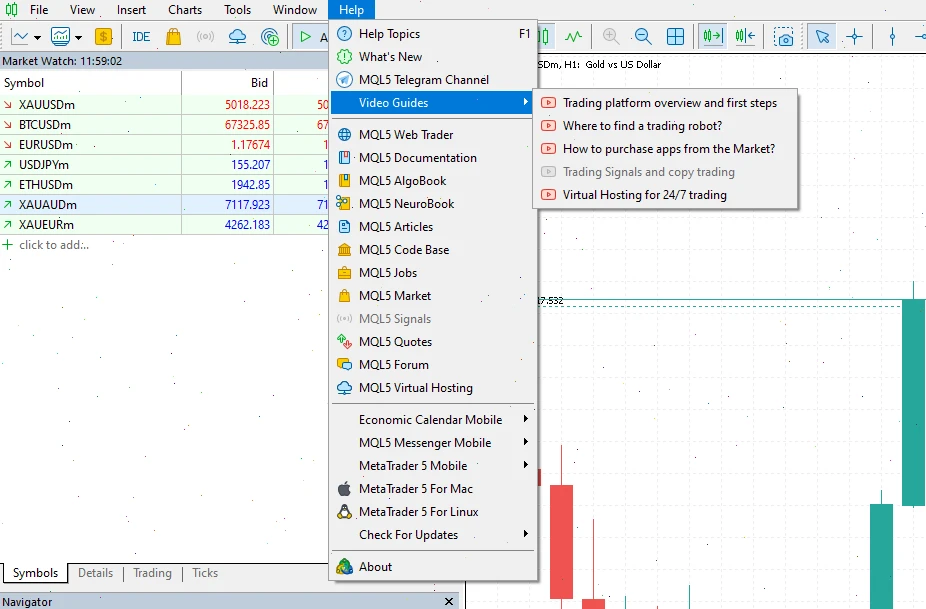Toggle the chart shift from right border
The height and width of the screenshot is (609, 926).
coord(743,36)
